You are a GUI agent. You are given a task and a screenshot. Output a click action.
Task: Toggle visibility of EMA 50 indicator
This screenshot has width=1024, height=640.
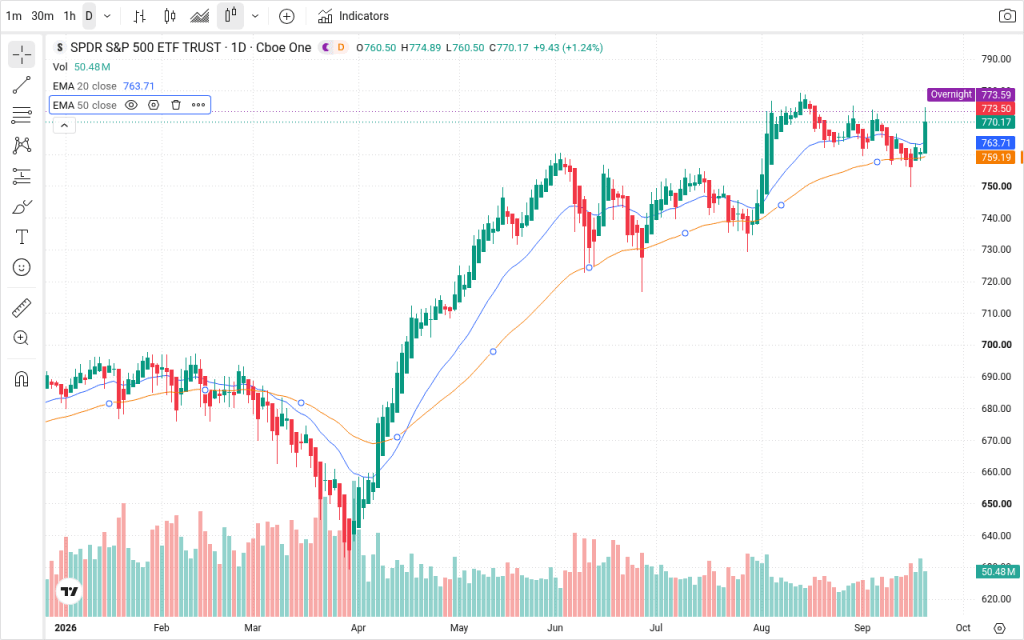click(131, 105)
